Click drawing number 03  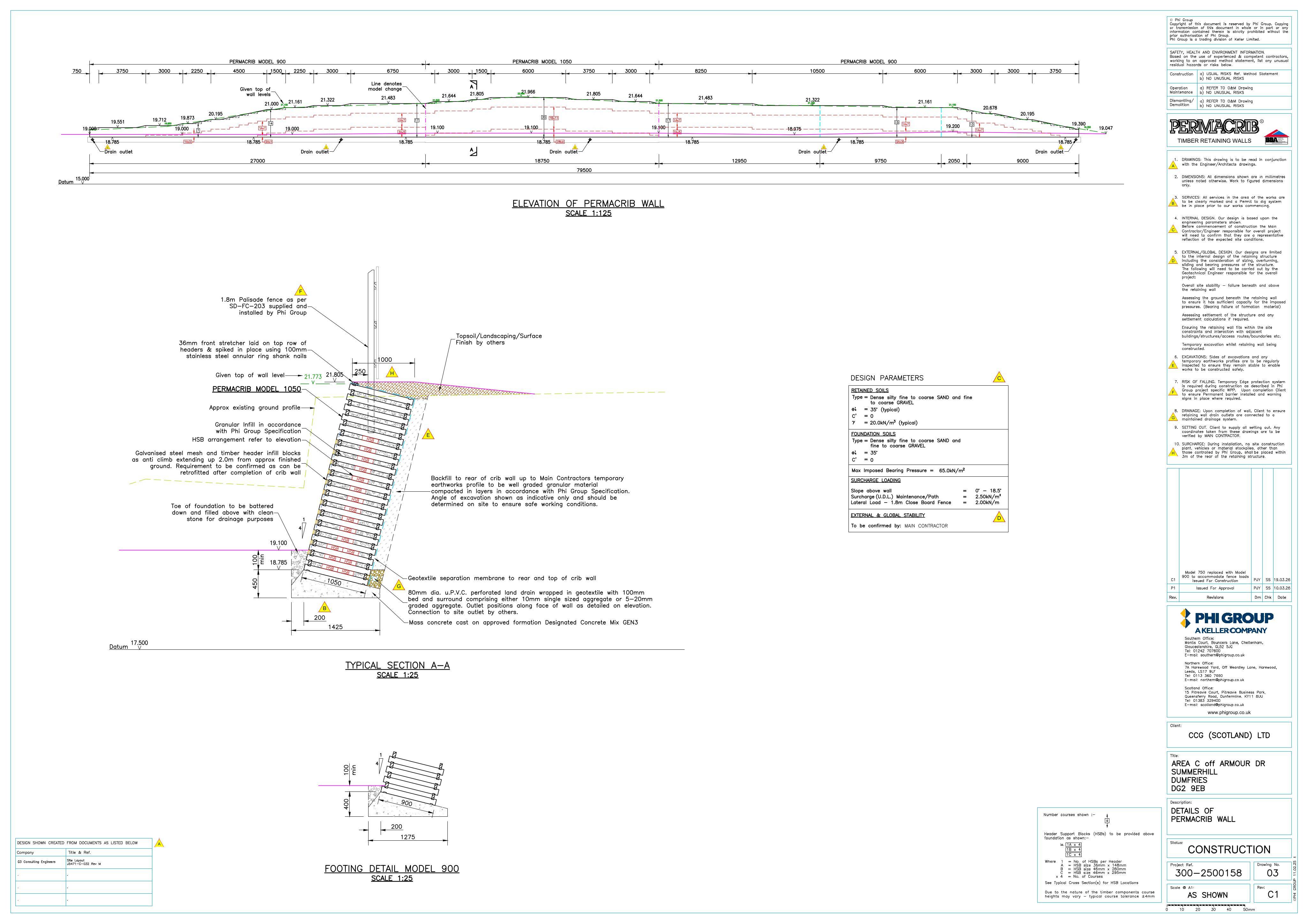(x=1272, y=873)
